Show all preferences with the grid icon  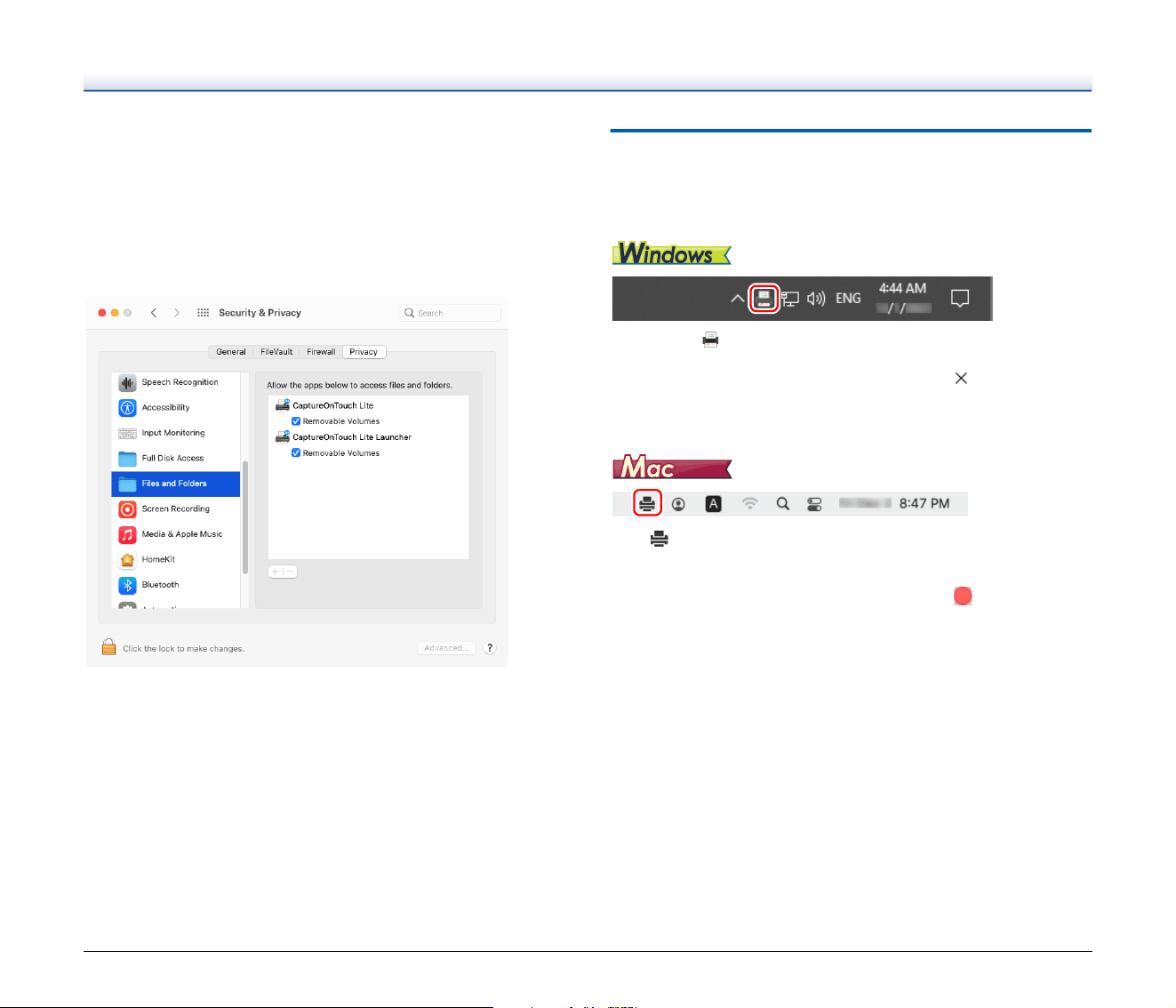pos(203,313)
